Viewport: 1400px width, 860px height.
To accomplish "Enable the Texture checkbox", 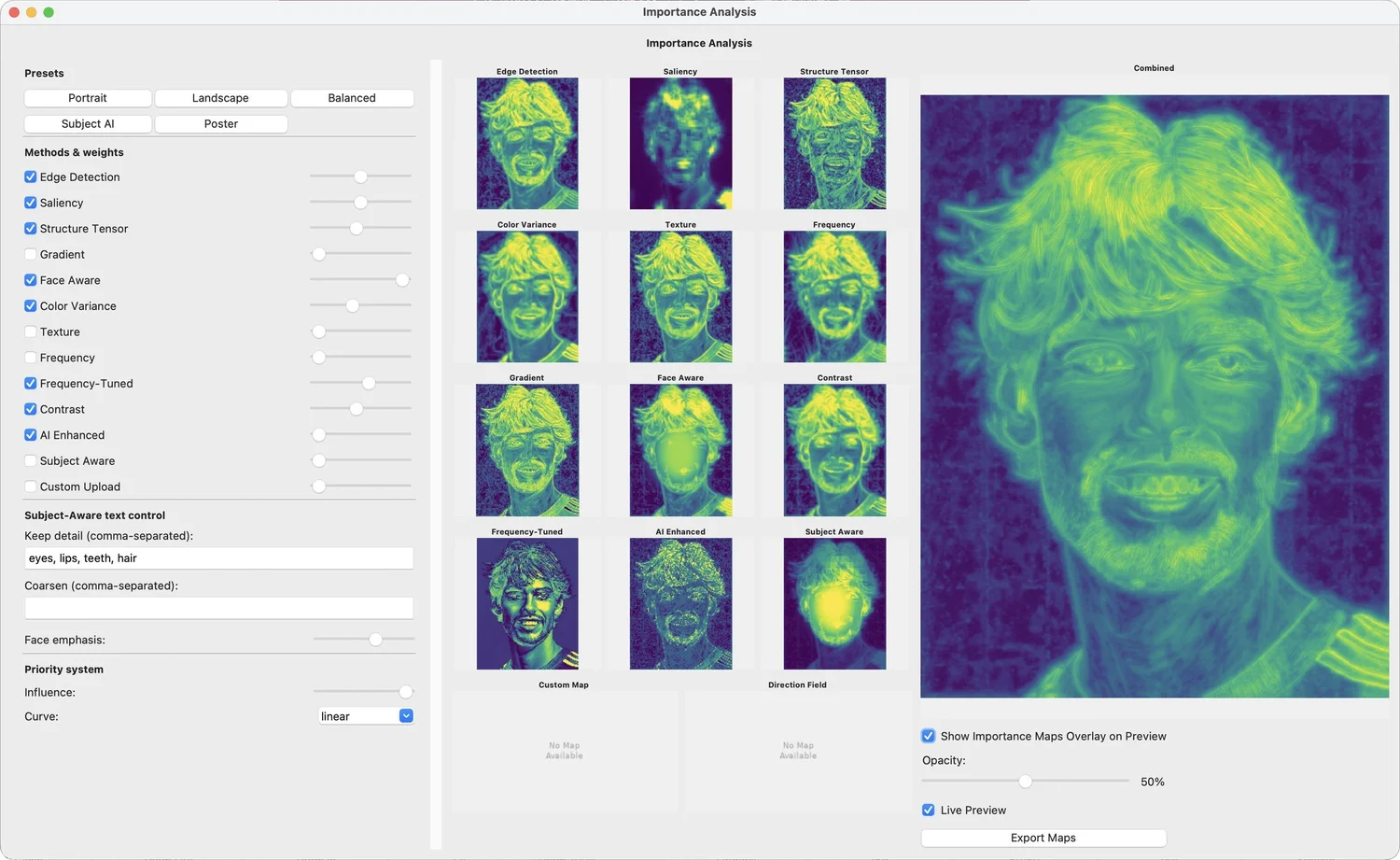I will coord(31,331).
